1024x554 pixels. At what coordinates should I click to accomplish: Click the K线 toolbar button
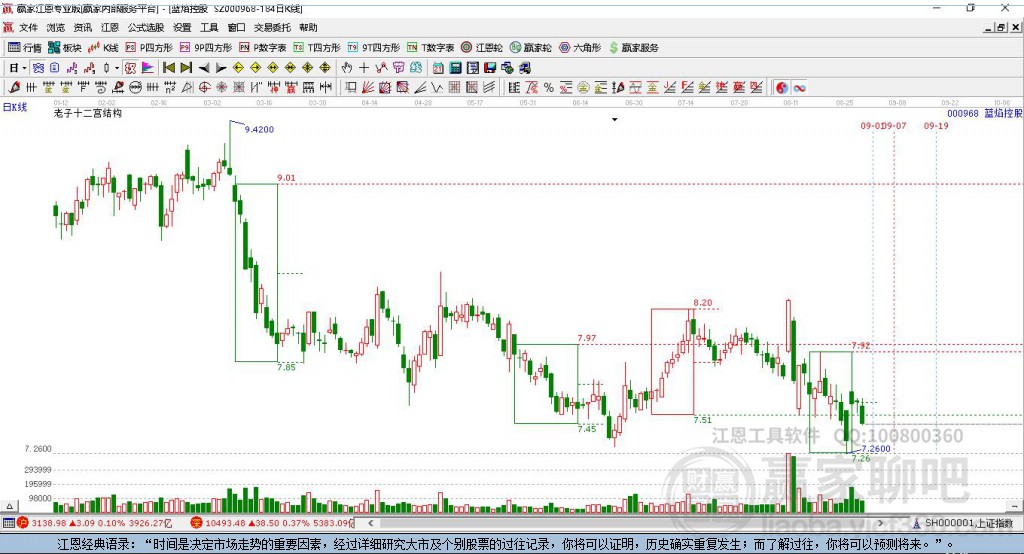pos(103,48)
